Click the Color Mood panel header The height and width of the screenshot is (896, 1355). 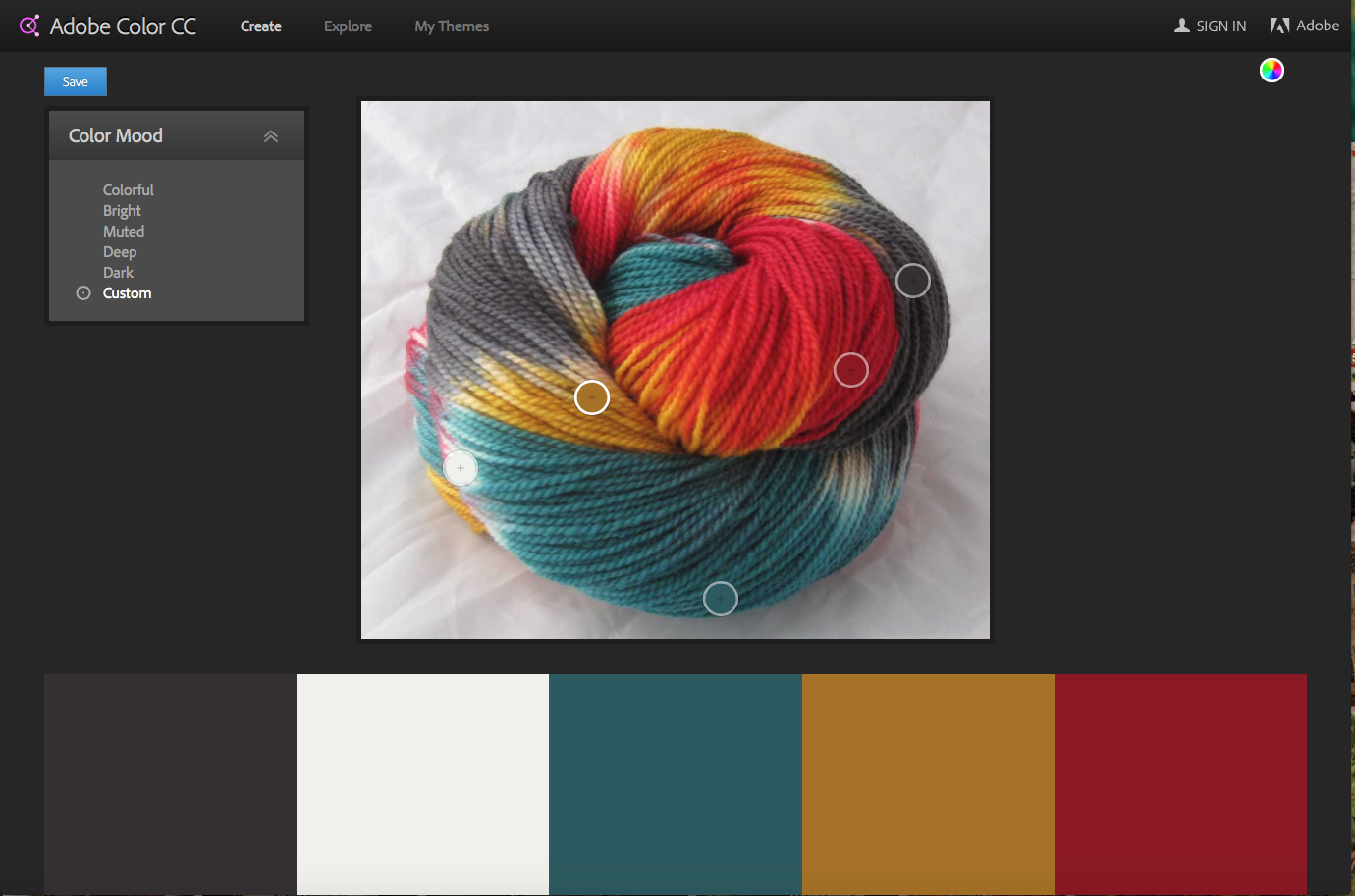[x=177, y=135]
